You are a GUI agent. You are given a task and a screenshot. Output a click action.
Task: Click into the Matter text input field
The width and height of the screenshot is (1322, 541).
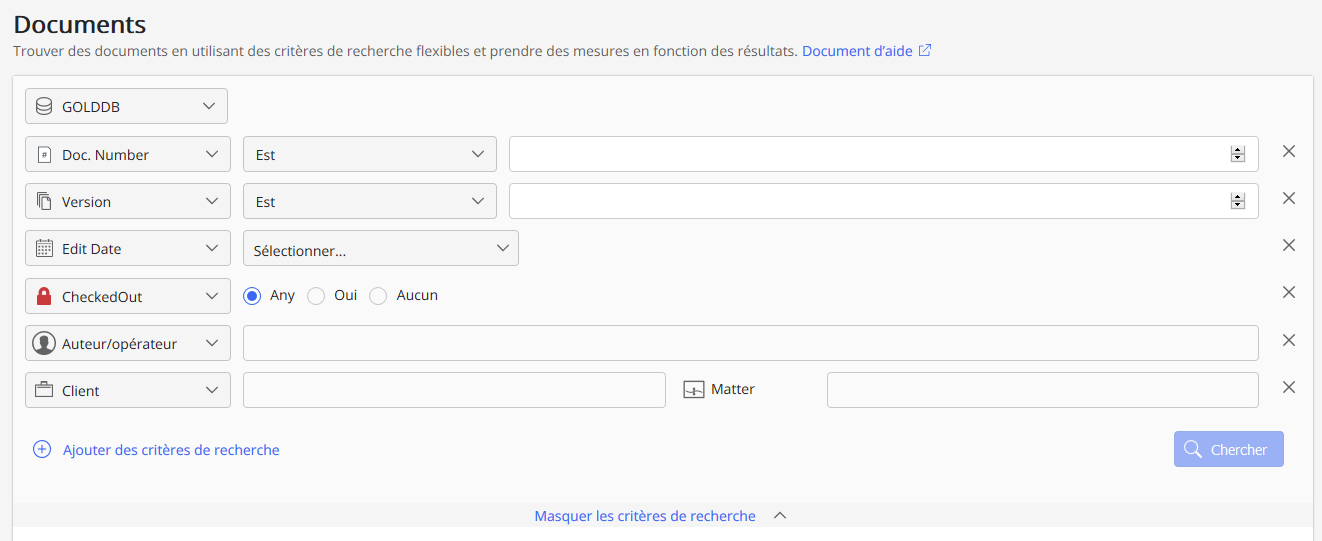(x=1042, y=390)
